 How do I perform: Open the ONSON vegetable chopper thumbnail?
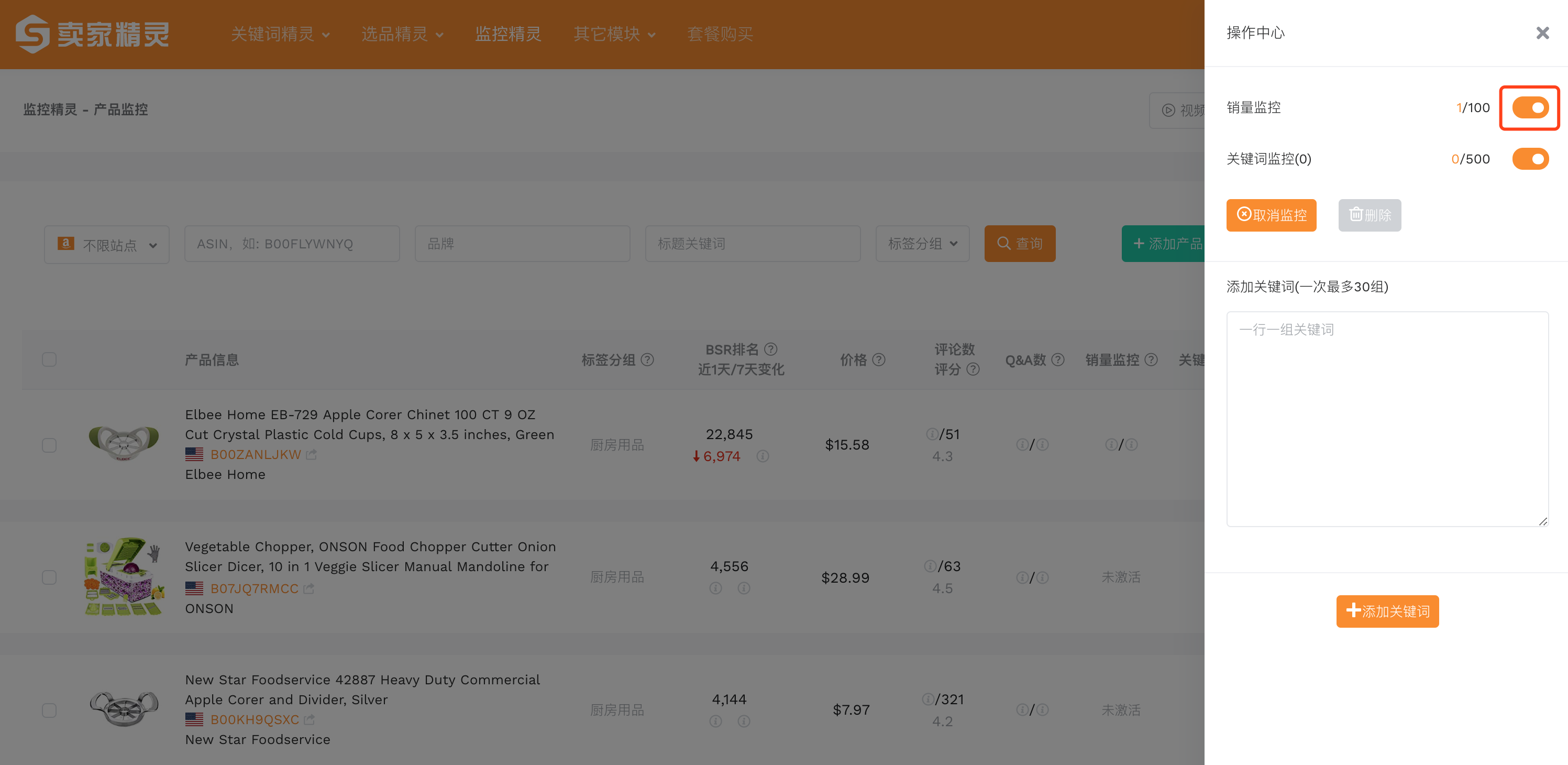tap(124, 577)
